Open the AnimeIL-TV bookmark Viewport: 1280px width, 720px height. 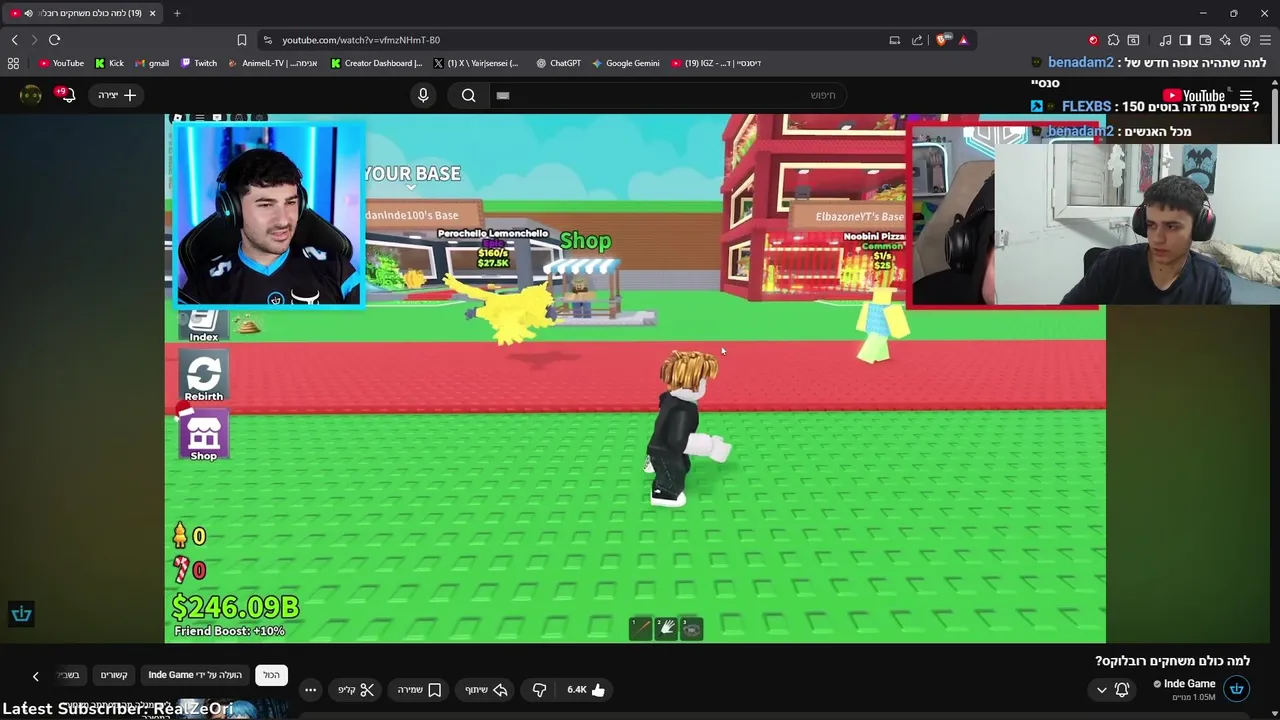coord(273,63)
